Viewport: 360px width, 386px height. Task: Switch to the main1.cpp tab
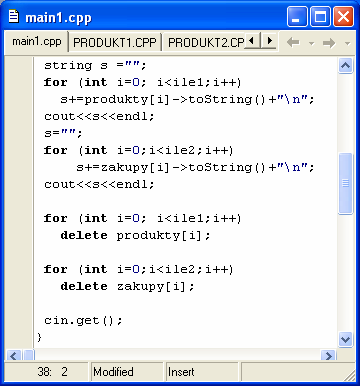[x=37, y=42]
